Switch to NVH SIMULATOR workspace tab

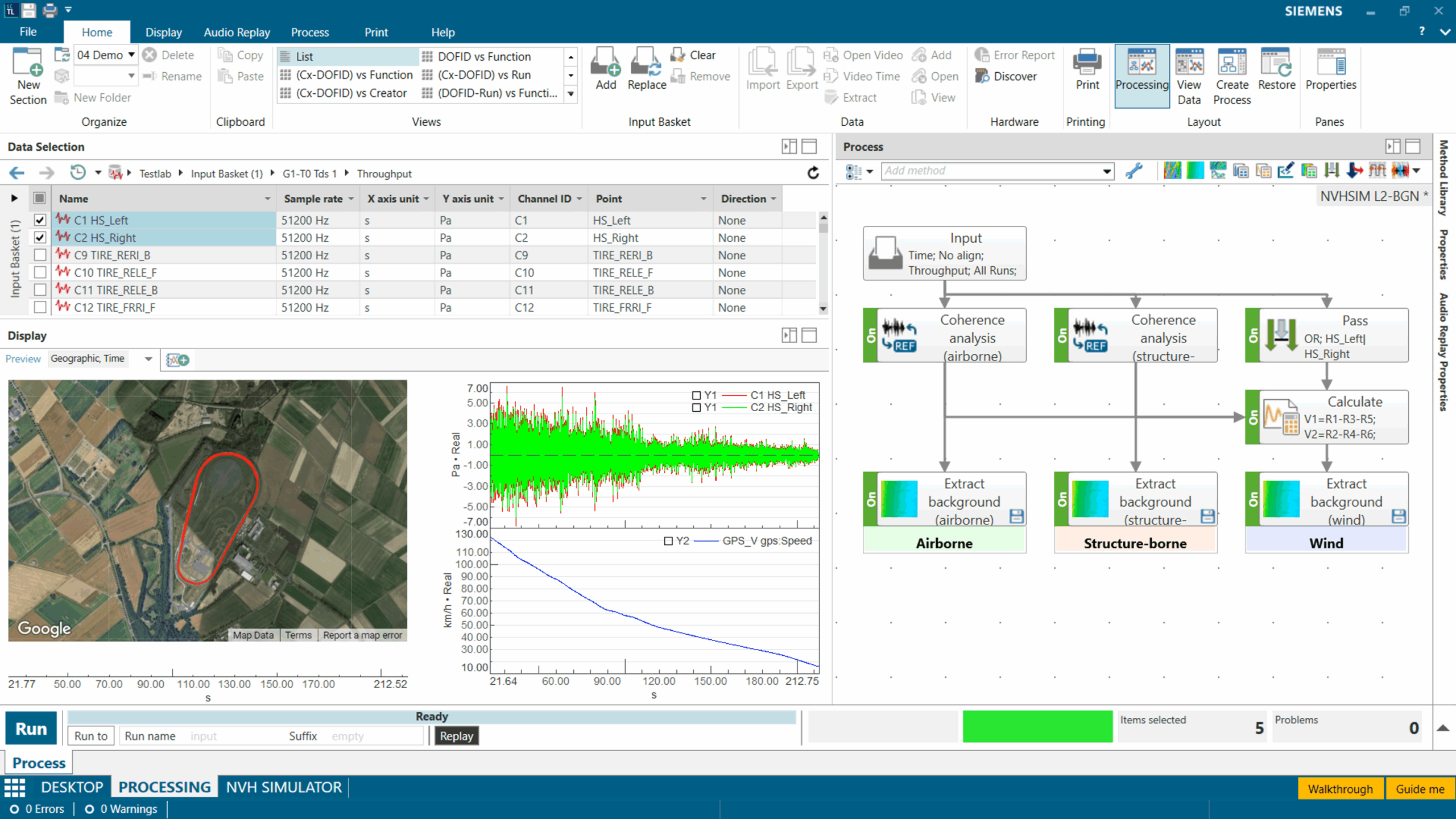point(284,787)
